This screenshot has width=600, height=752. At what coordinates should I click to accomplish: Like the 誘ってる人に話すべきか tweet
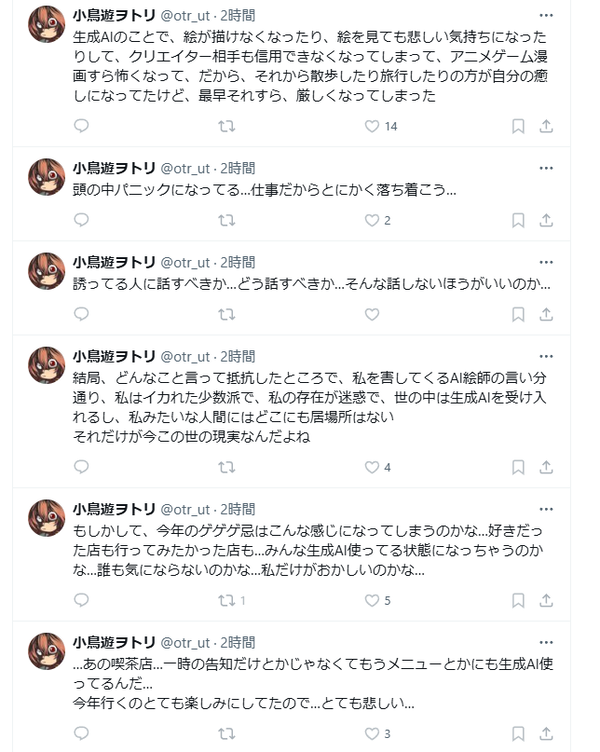pos(372,314)
